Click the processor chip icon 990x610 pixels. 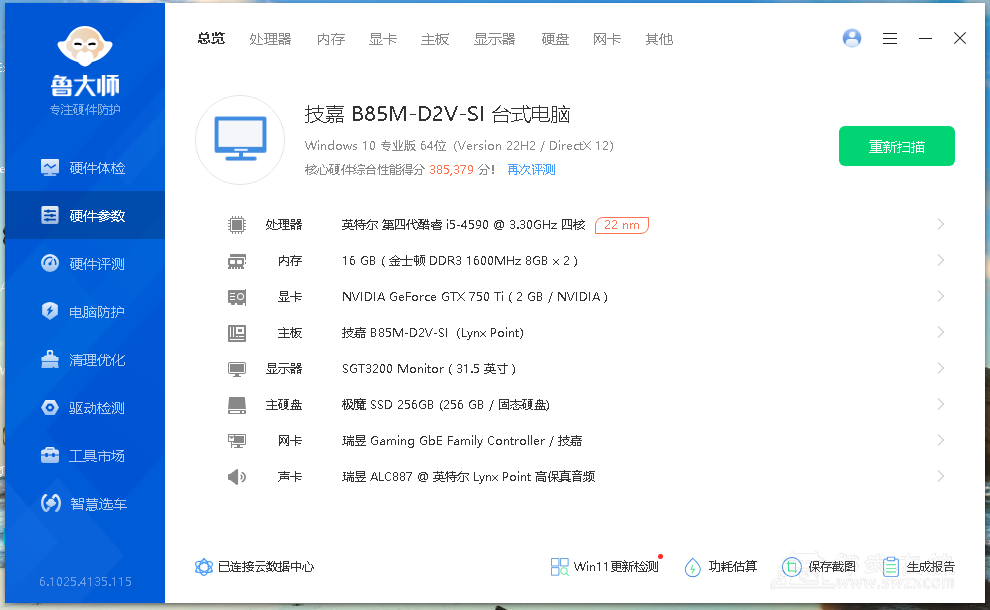pos(237,225)
